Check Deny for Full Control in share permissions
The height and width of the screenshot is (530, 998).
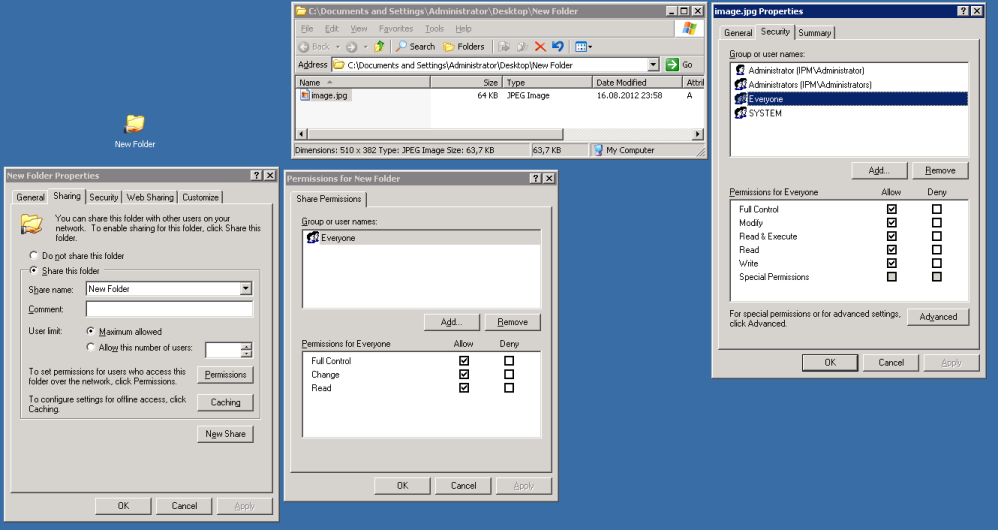(x=509, y=361)
